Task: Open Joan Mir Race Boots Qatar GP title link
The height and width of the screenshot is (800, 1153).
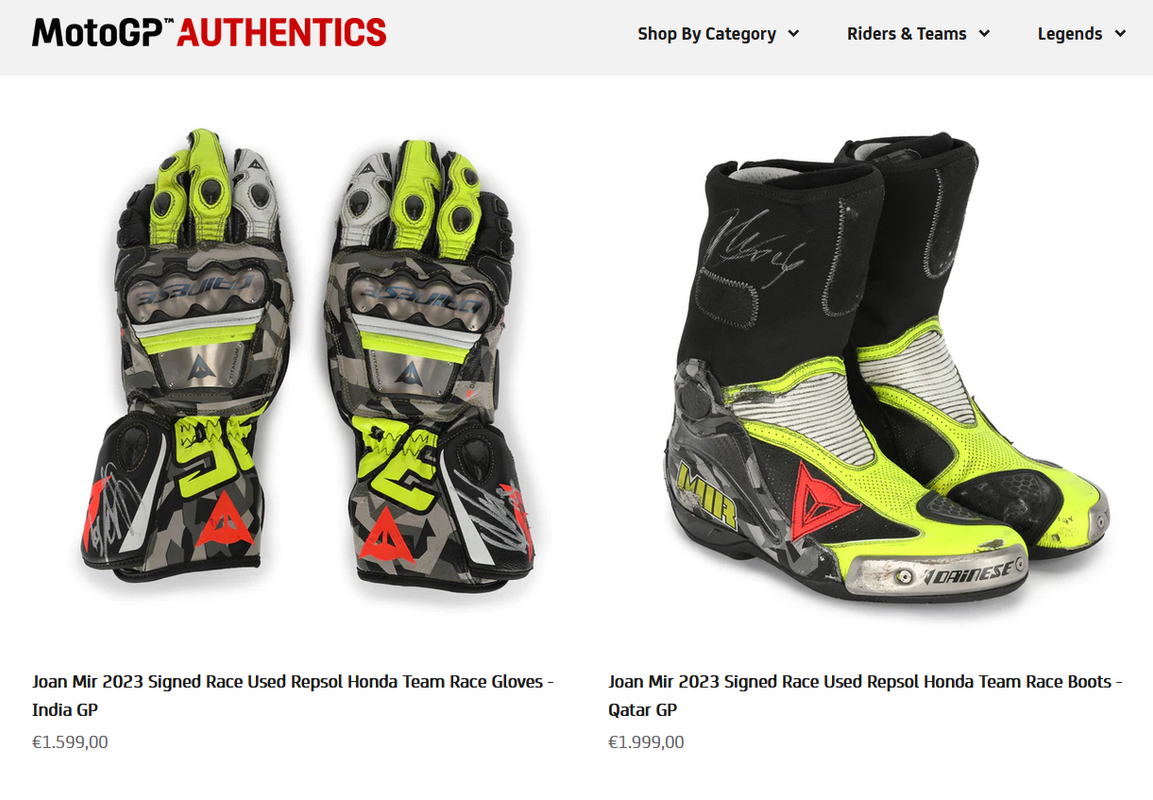Action: coord(865,696)
